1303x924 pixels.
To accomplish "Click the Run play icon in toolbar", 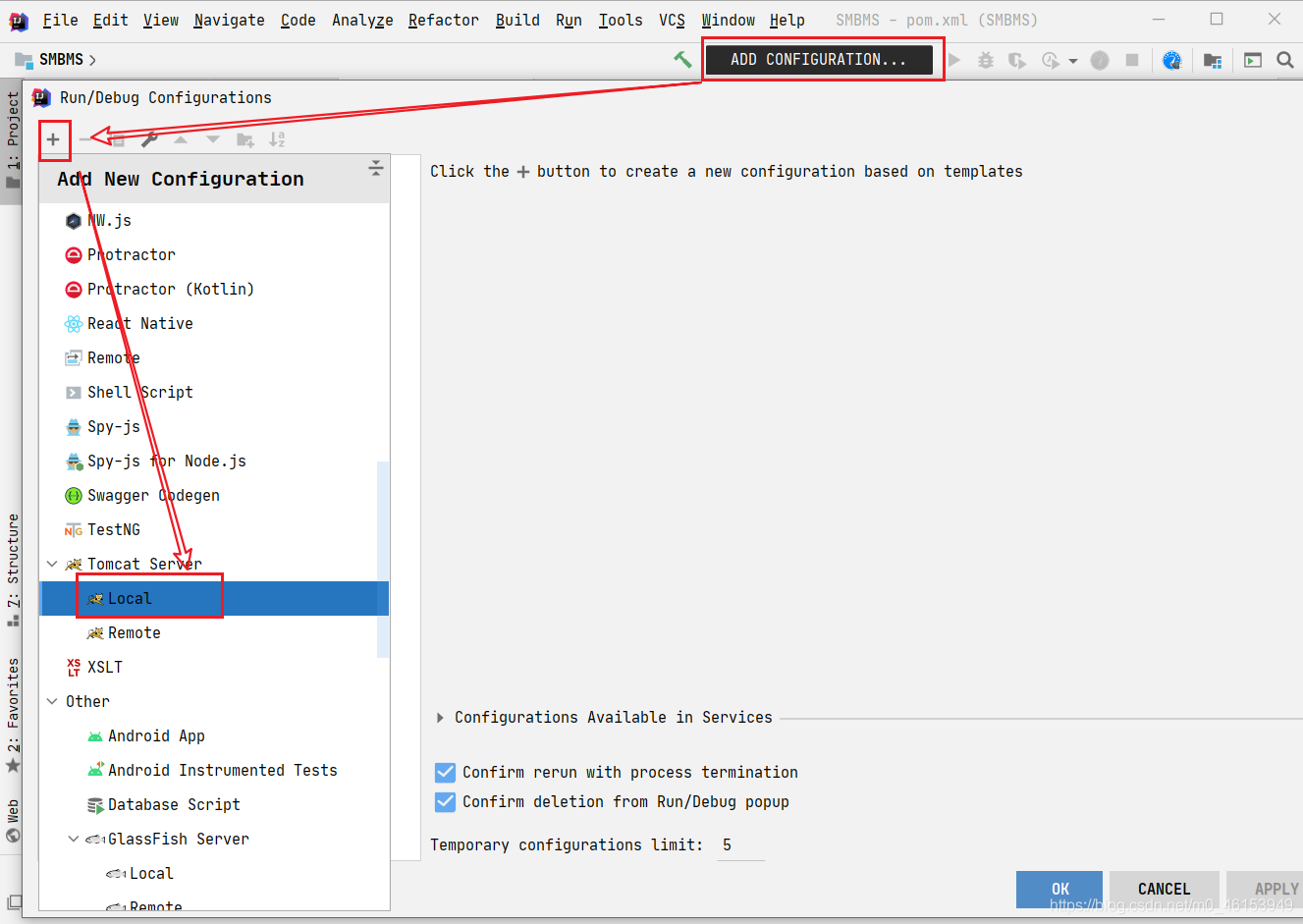I will click(x=953, y=60).
